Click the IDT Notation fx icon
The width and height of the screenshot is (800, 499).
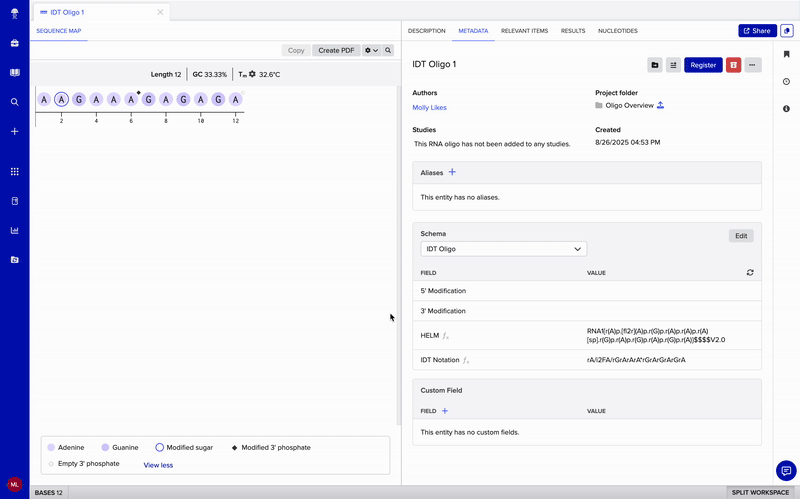coord(465,360)
